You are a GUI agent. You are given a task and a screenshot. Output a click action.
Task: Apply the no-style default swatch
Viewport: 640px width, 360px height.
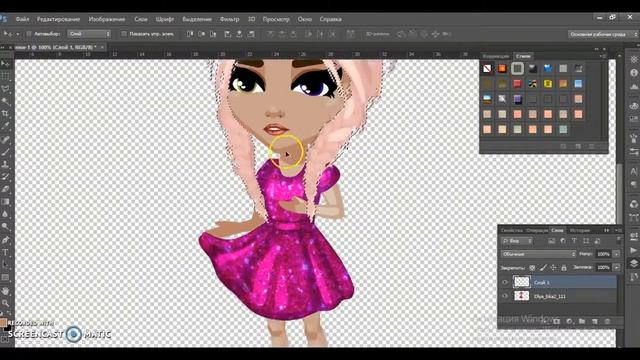[x=487, y=69]
